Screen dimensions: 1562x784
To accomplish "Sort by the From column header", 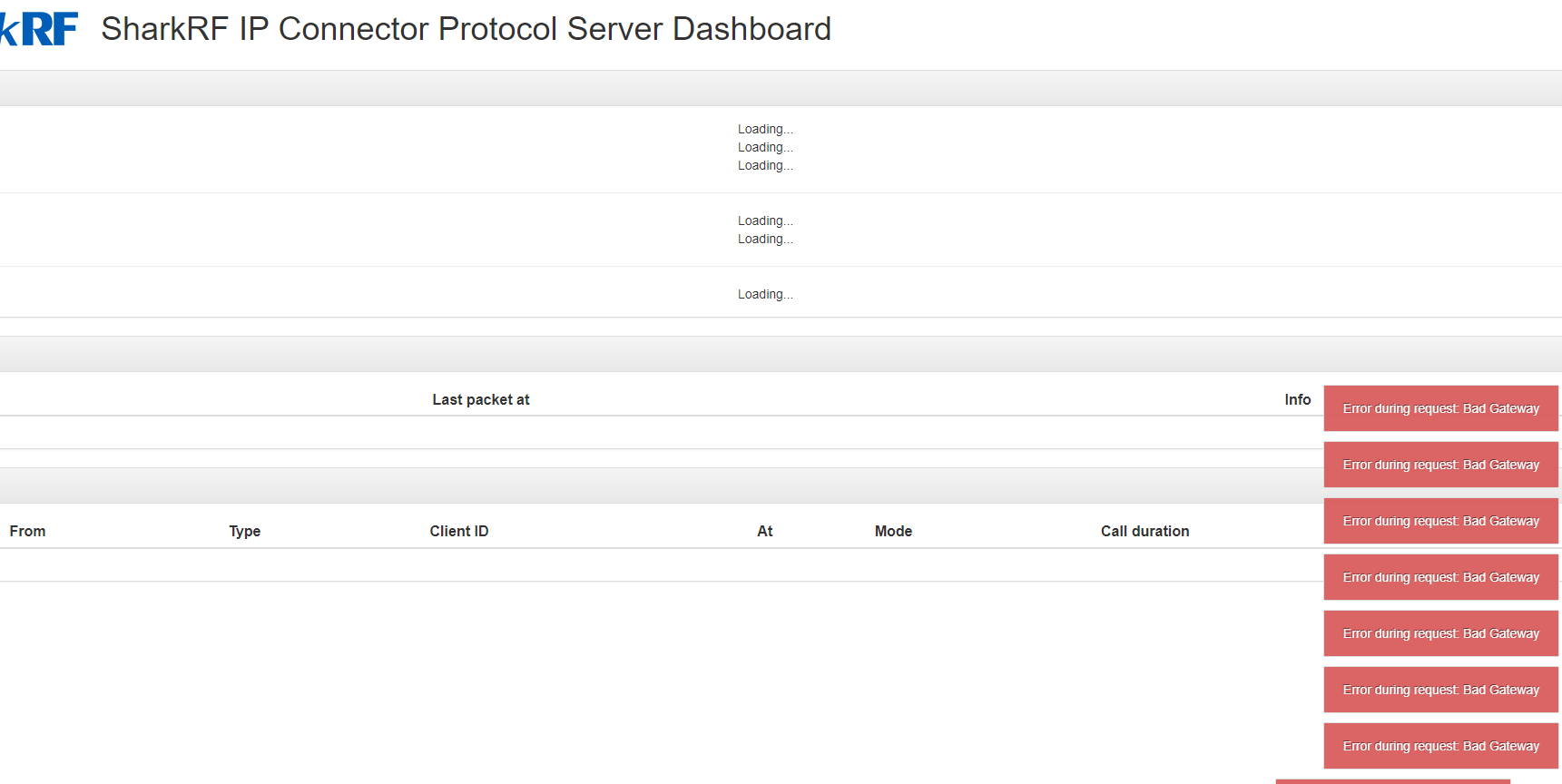I will 27,531.
